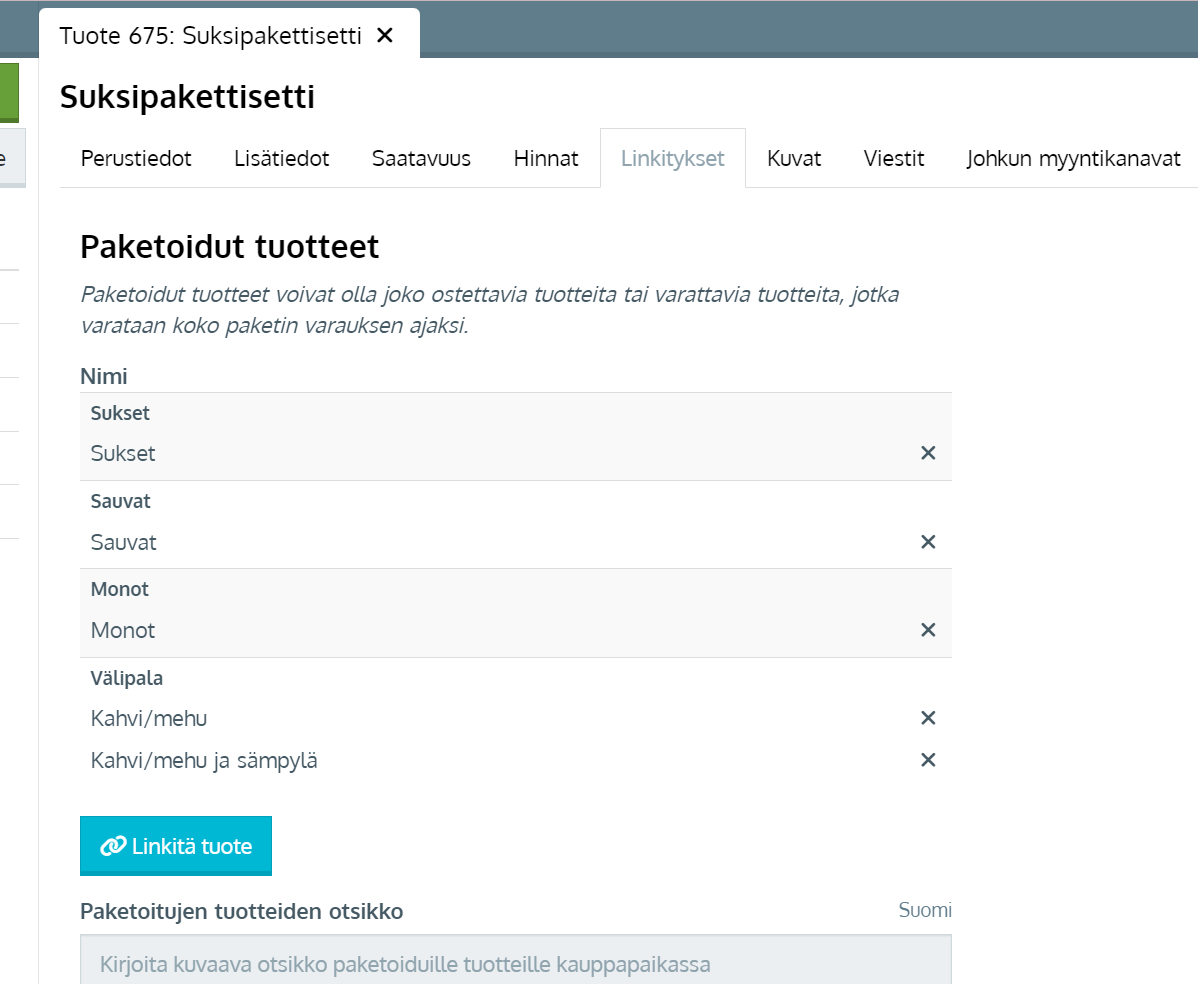Click the packaged products title input field

point(515,964)
